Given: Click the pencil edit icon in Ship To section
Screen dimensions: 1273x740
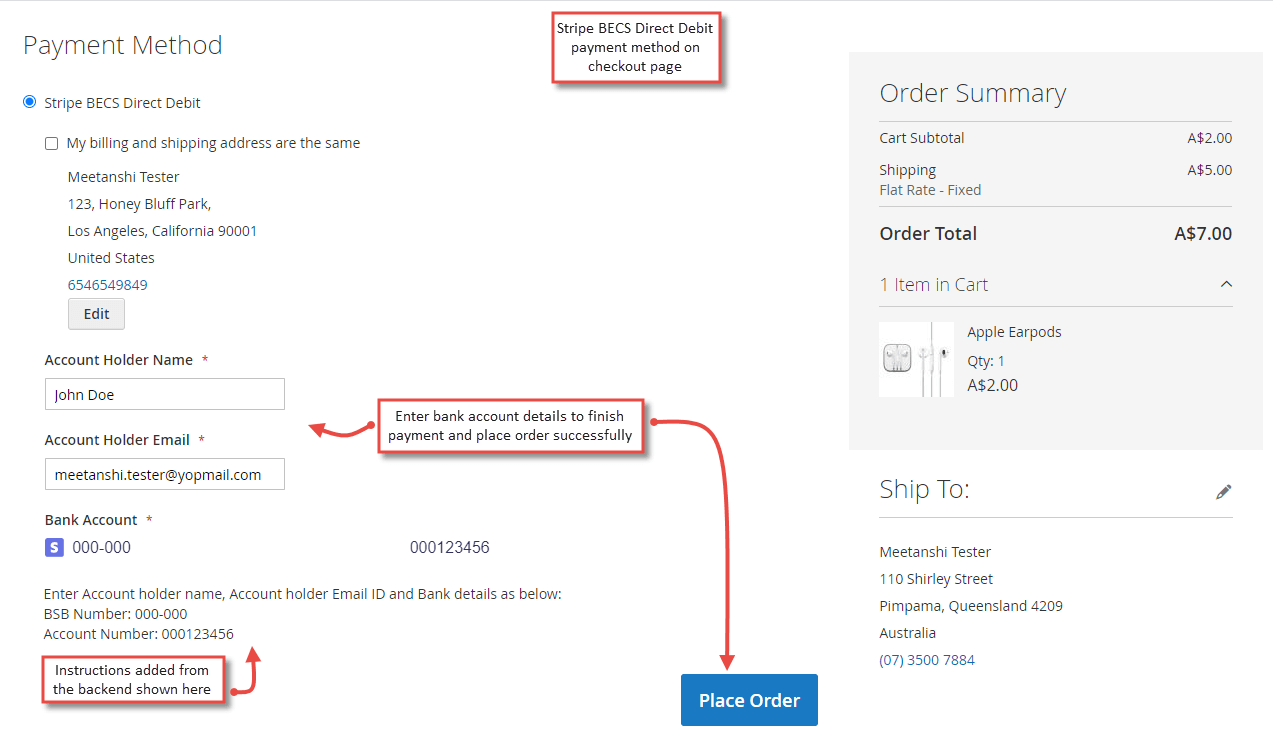Looking at the screenshot, I should pos(1223,491).
